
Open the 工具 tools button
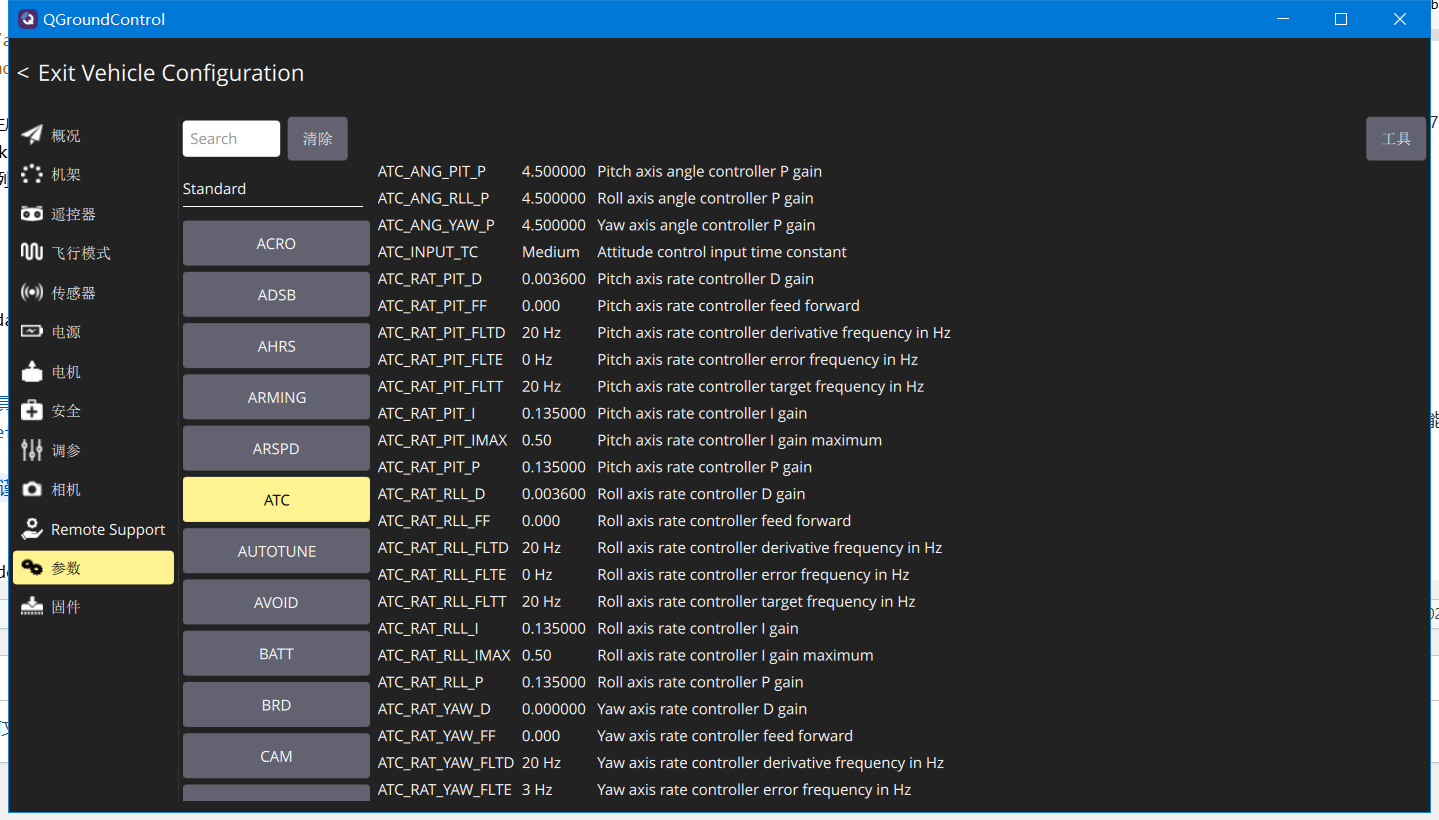[x=1395, y=139]
